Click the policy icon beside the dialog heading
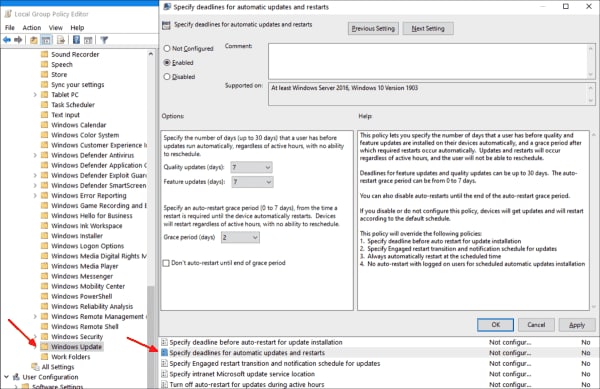The image size is (600, 389). click(166, 25)
